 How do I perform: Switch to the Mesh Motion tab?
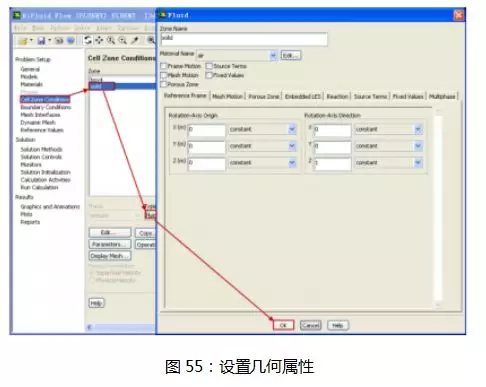point(228,96)
